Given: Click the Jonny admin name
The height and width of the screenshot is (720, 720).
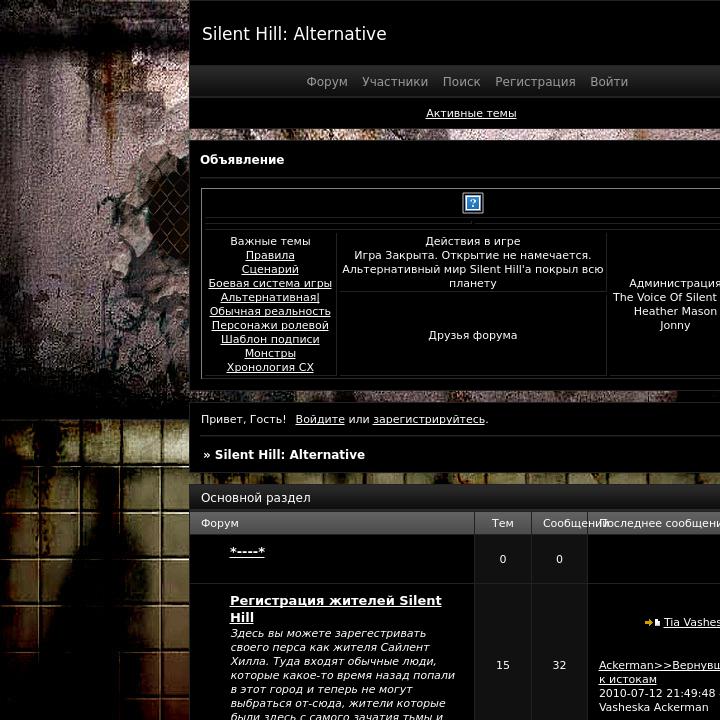Looking at the screenshot, I should 675,326.
